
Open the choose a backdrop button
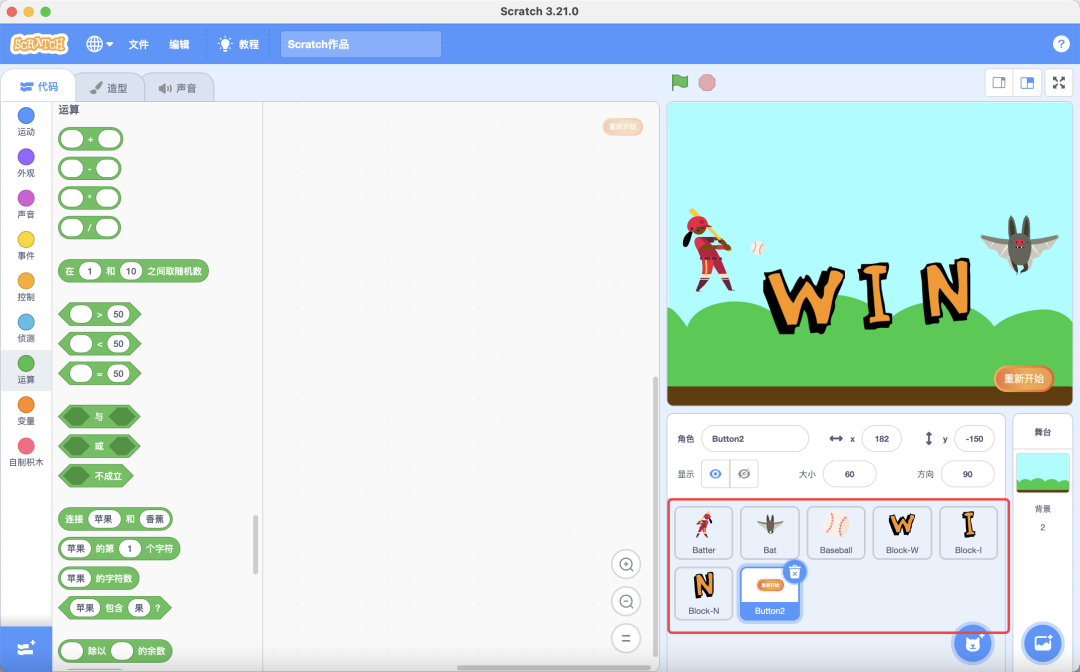(x=1043, y=644)
